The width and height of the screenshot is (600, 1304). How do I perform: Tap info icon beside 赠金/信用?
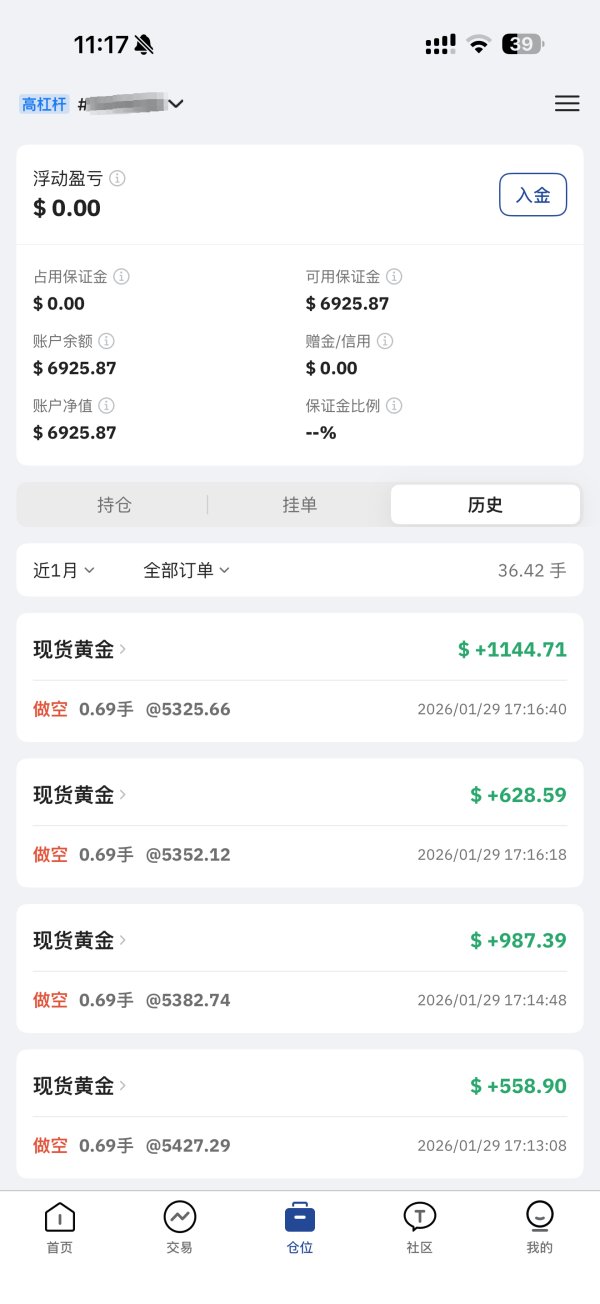385,341
